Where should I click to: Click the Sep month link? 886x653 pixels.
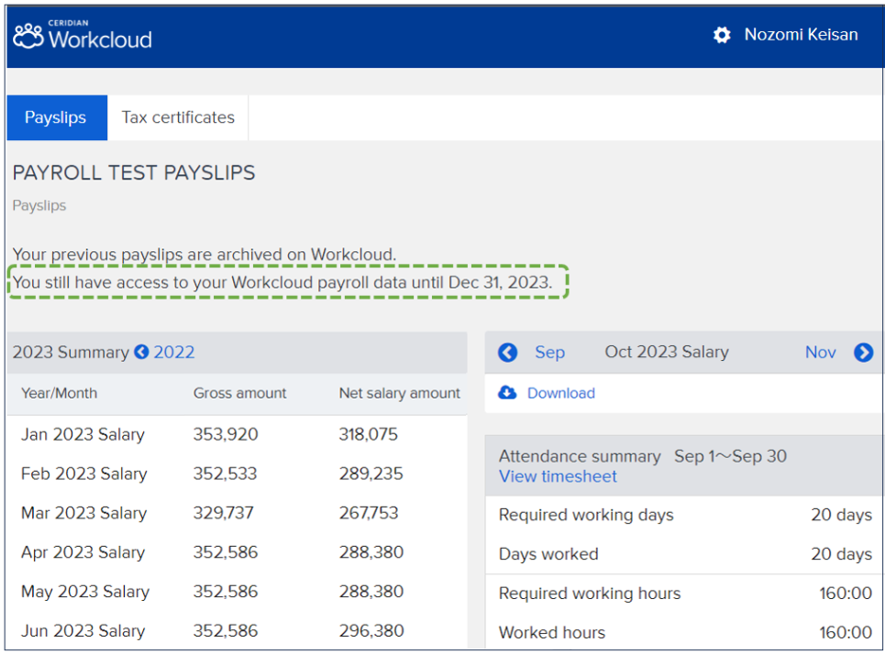549,352
